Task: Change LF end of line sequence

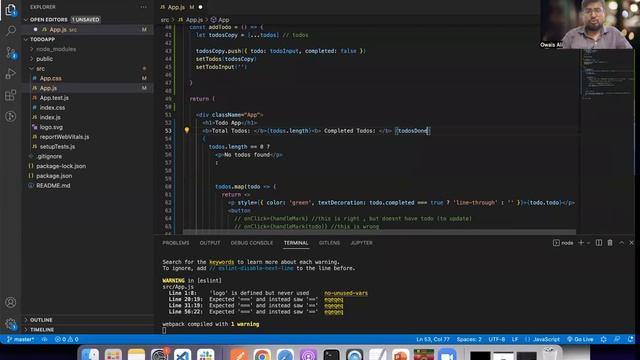Action: pyautogui.click(x=515, y=339)
